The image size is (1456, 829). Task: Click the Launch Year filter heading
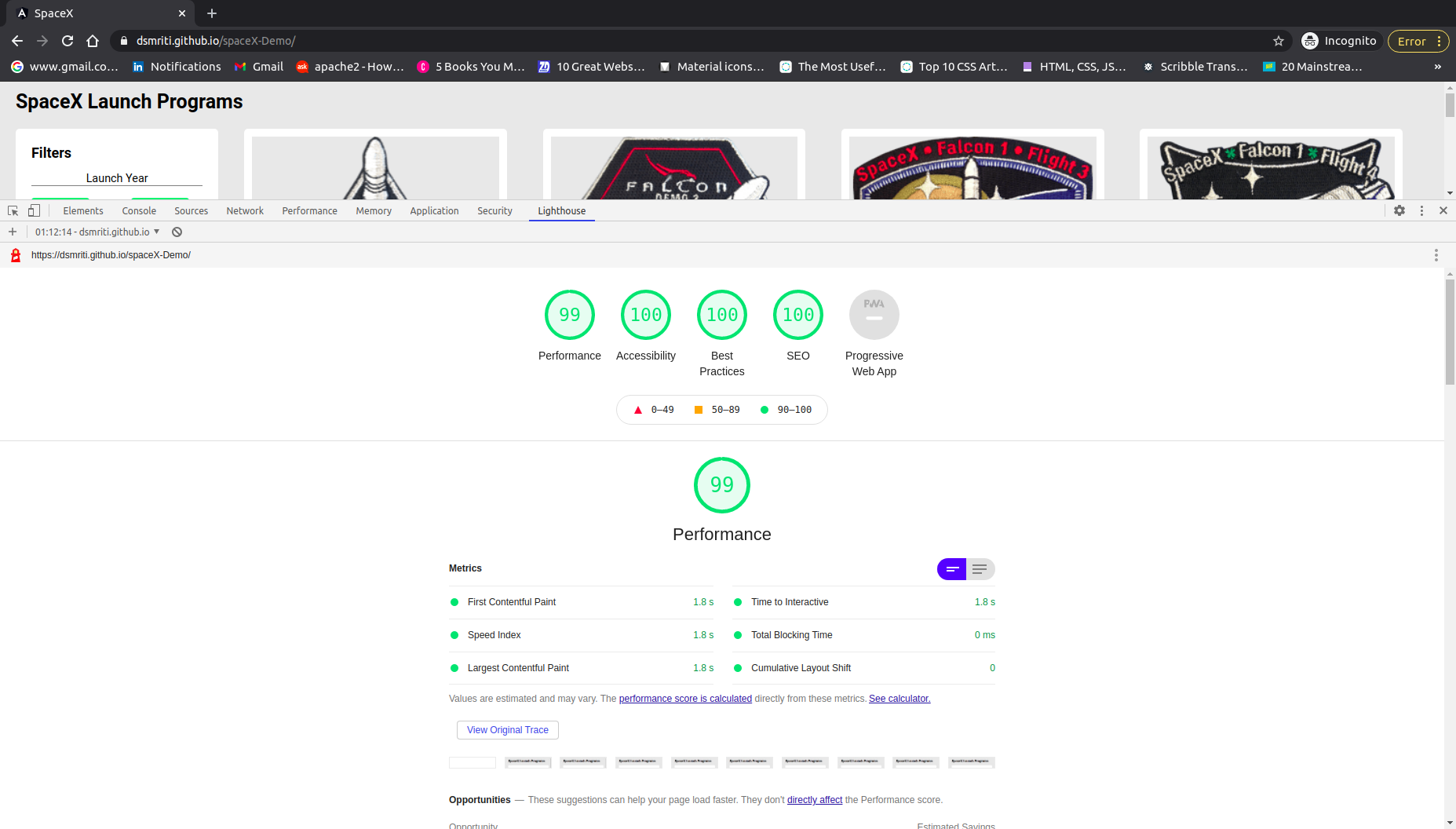[117, 178]
